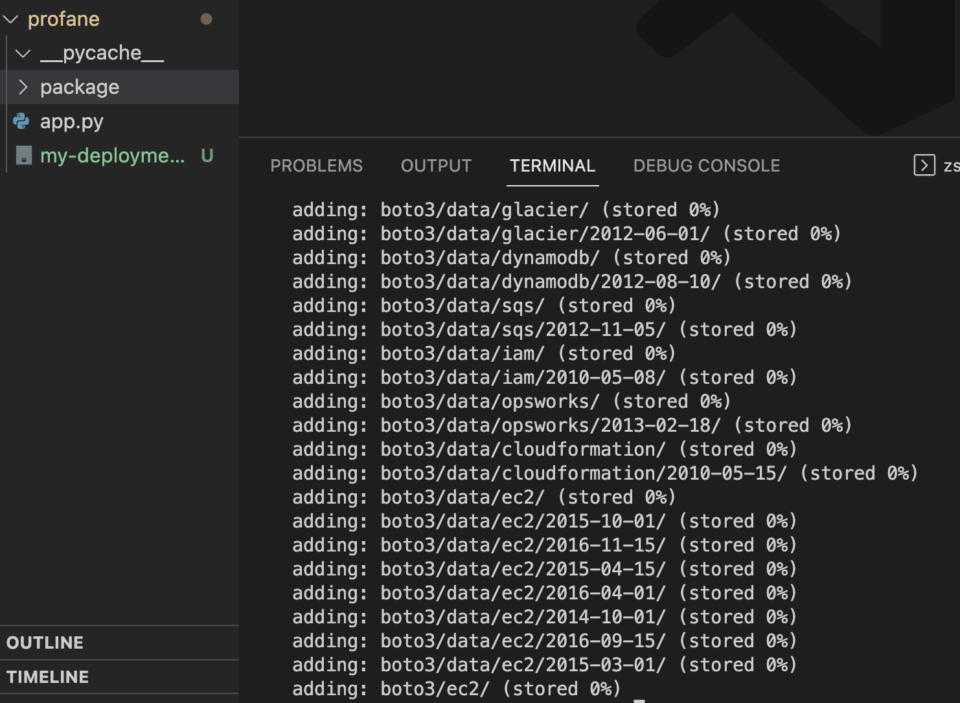Click the U untracked status badge
Screen dimensions: 960x703
pyautogui.click(x=207, y=156)
